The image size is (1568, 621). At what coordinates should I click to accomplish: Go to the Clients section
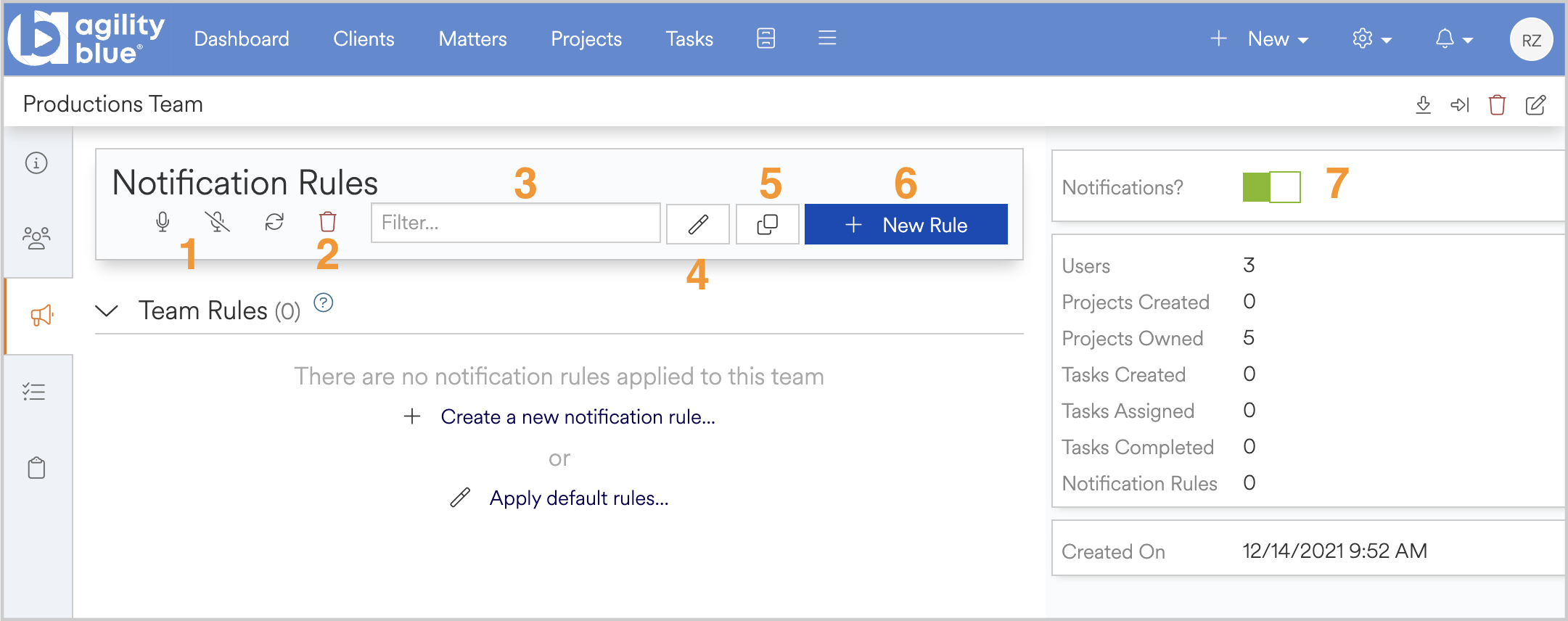tap(364, 39)
